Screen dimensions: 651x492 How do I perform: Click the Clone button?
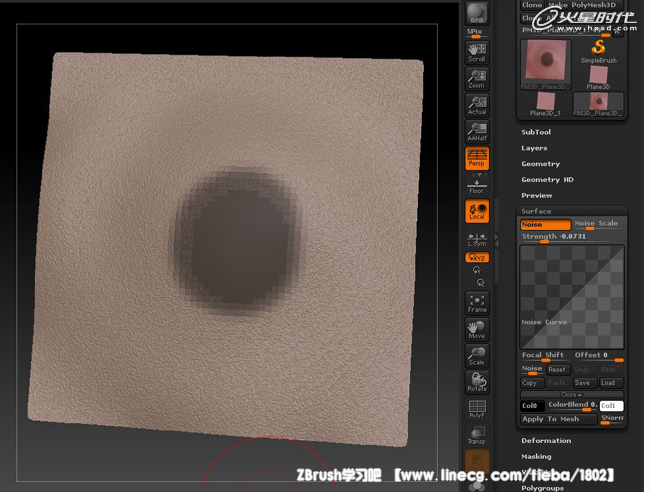point(532,5)
